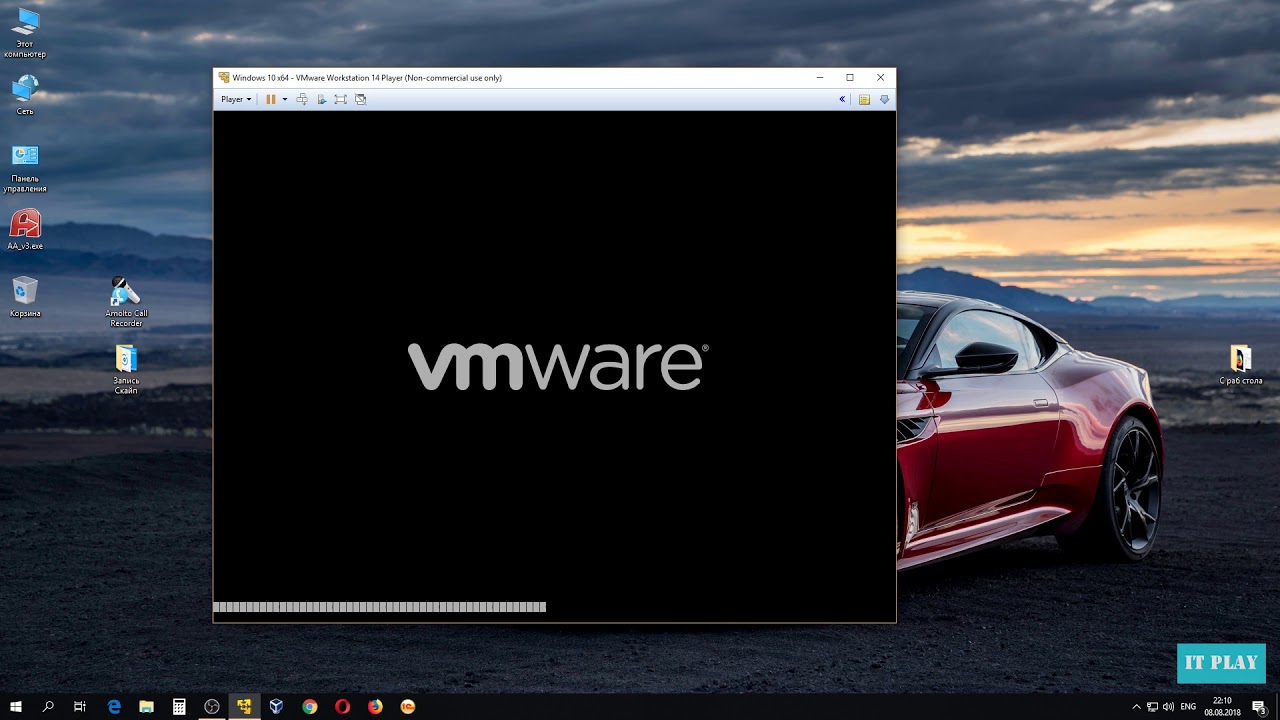
Task: Open VirtualBox from the taskbar
Action: (x=277, y=706)
